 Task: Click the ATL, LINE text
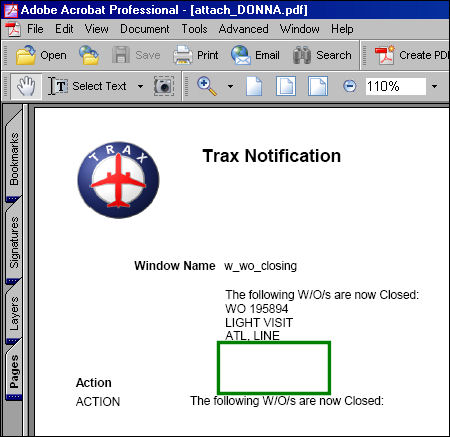252,335
